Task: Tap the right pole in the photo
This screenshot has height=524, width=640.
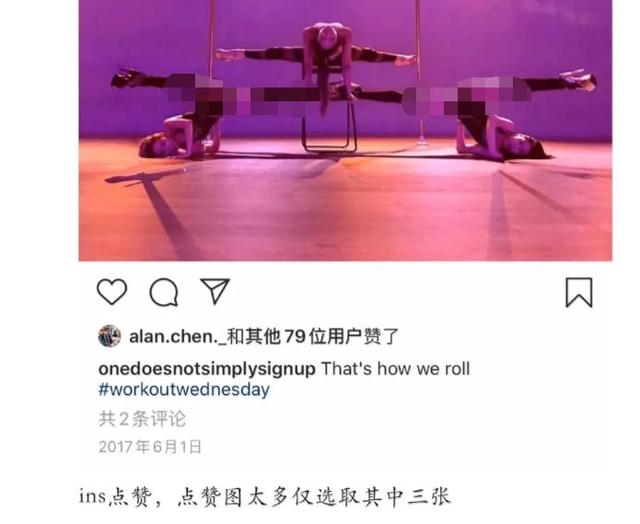Action: tap(419, 71)
